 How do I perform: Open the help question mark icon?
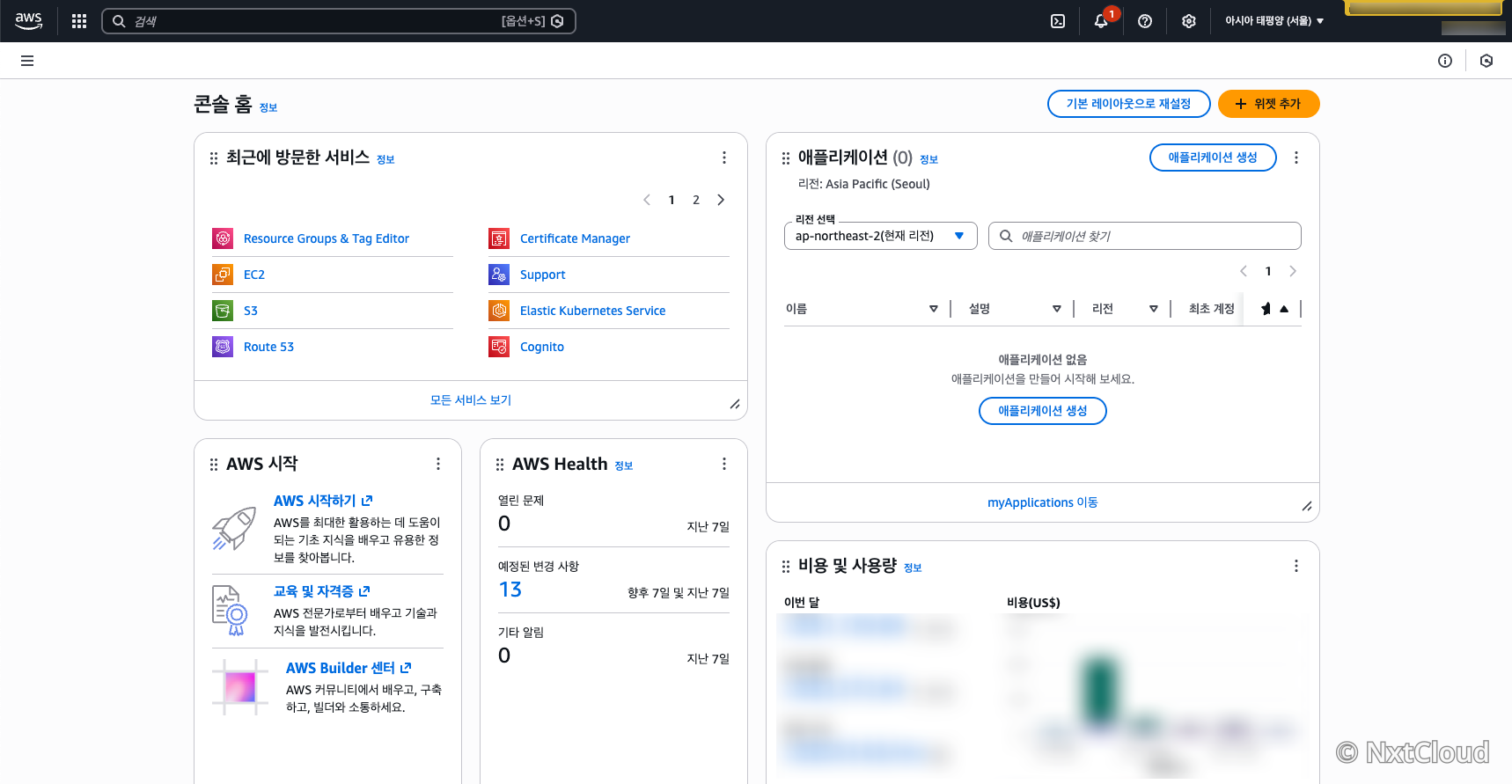(x=1145, y=21)
